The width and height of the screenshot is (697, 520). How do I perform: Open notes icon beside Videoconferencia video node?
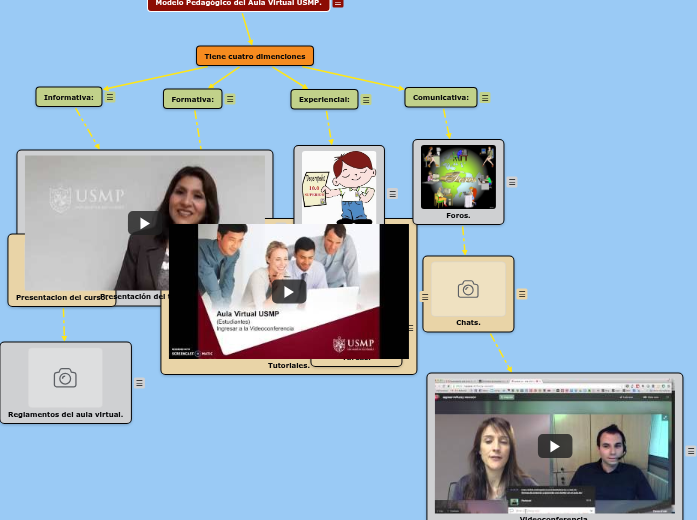coord(691,451)
